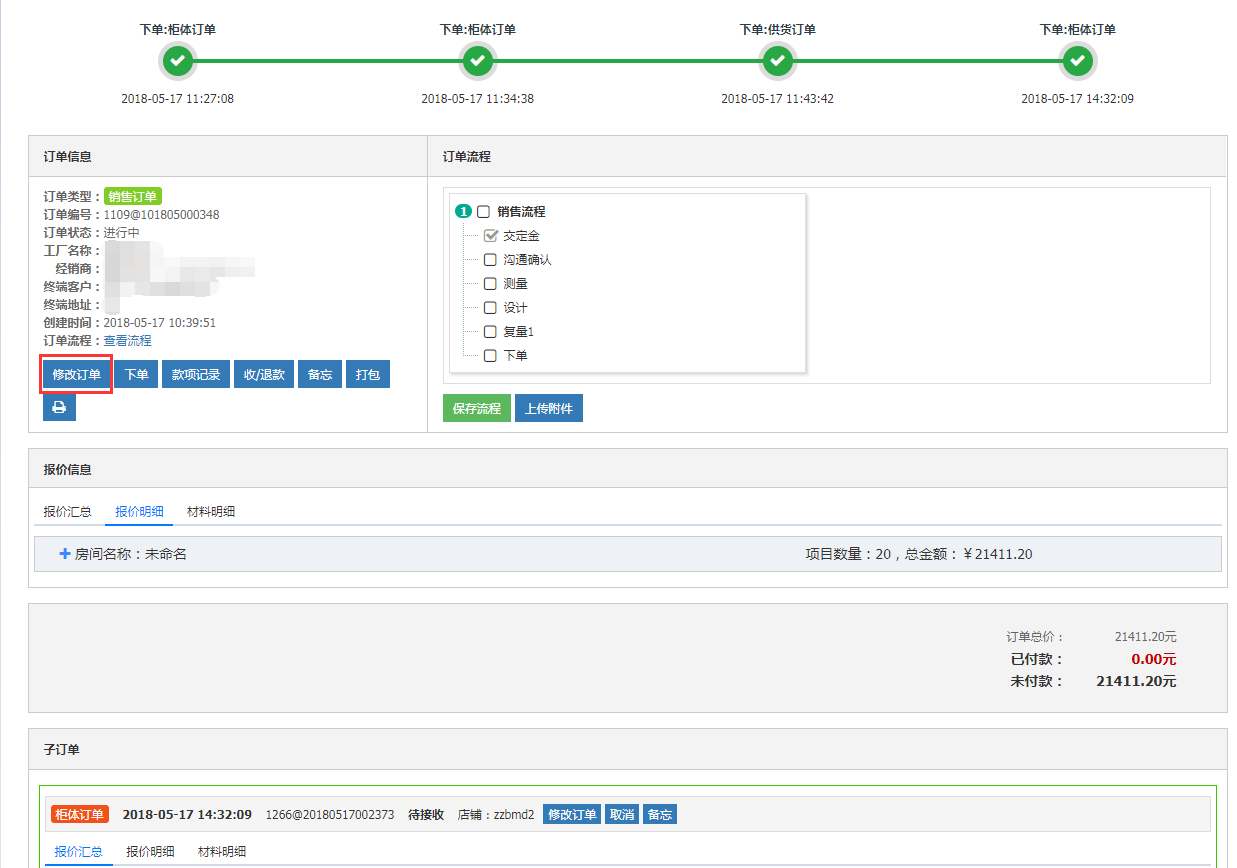Click the step checkmark dated 2018-05-17 14:32:09
The height and width of the screenshot is (868, 1237).
coord(1078,62)
